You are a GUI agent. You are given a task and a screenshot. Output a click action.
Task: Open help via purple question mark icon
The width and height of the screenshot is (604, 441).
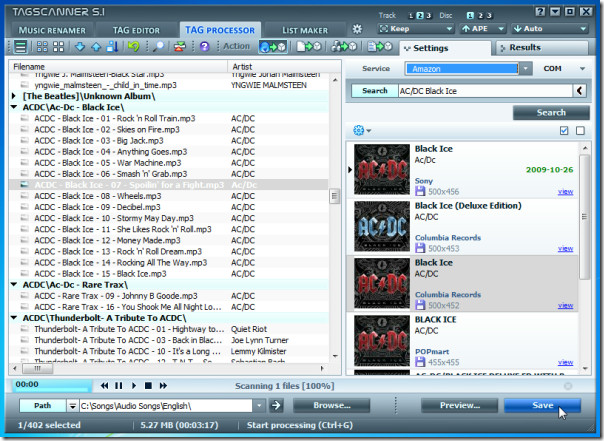point(205,47)
